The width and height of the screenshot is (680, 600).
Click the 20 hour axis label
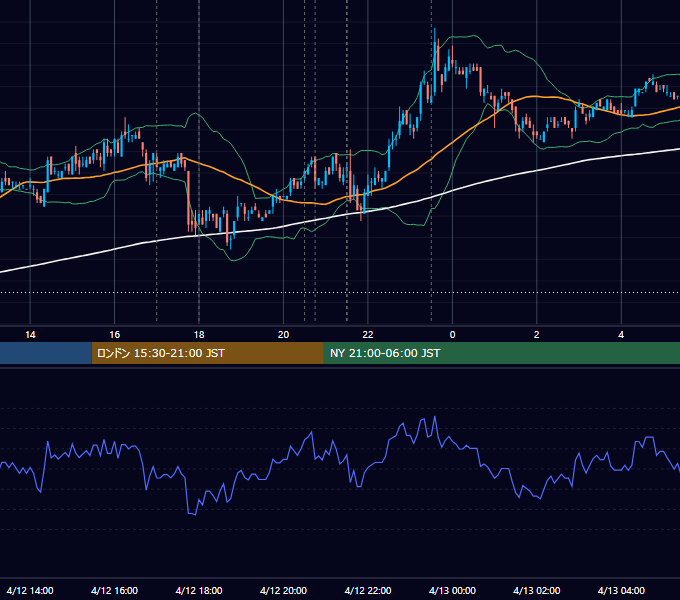pos(283,335)
